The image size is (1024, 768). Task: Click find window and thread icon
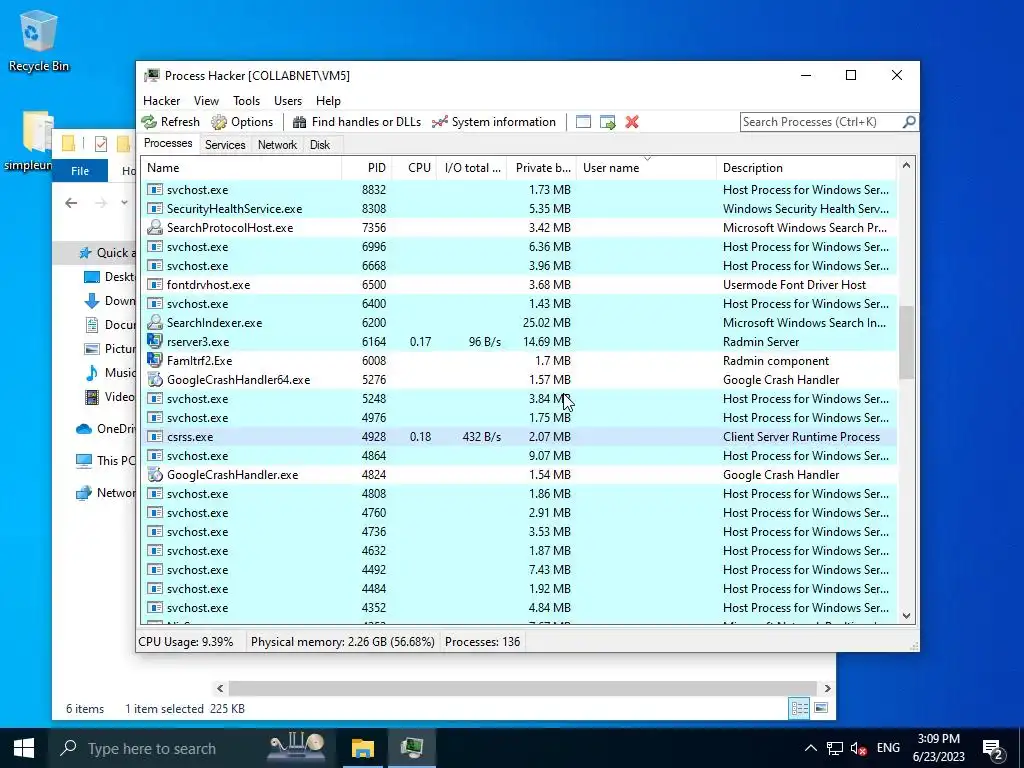click(x=608, y=122)
